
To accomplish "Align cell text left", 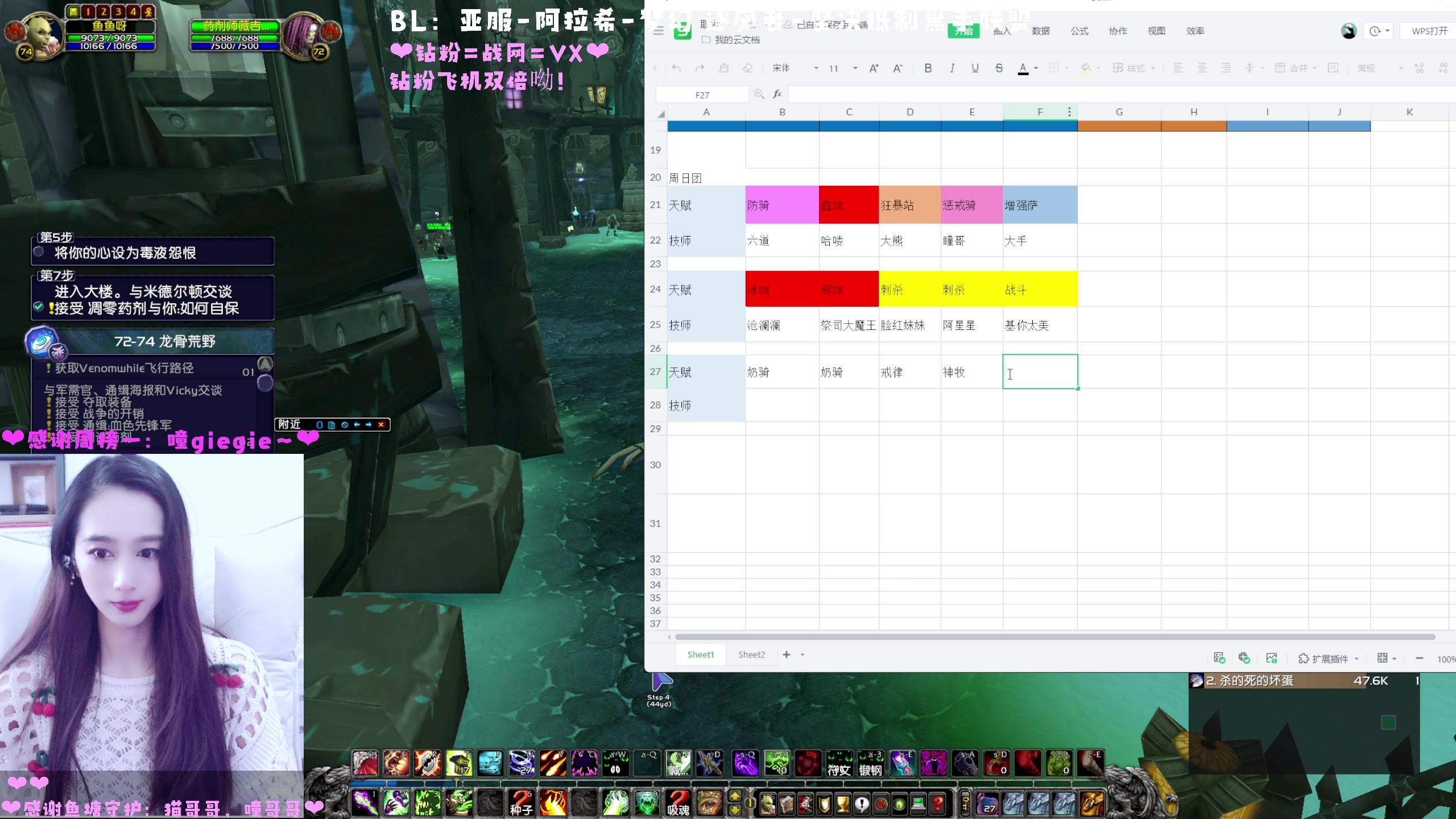I will click(x=1178, y=68).
